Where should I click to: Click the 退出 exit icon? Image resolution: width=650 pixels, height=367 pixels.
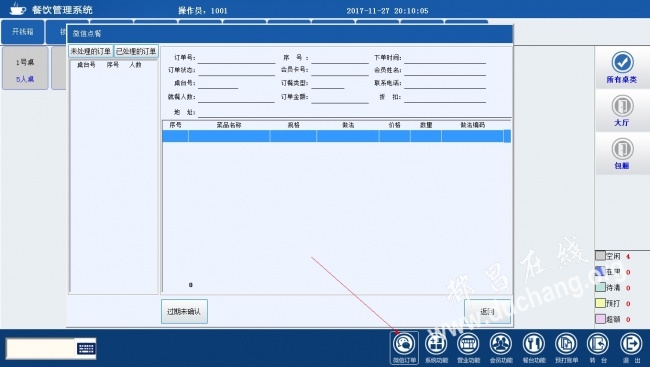[631, 348]
